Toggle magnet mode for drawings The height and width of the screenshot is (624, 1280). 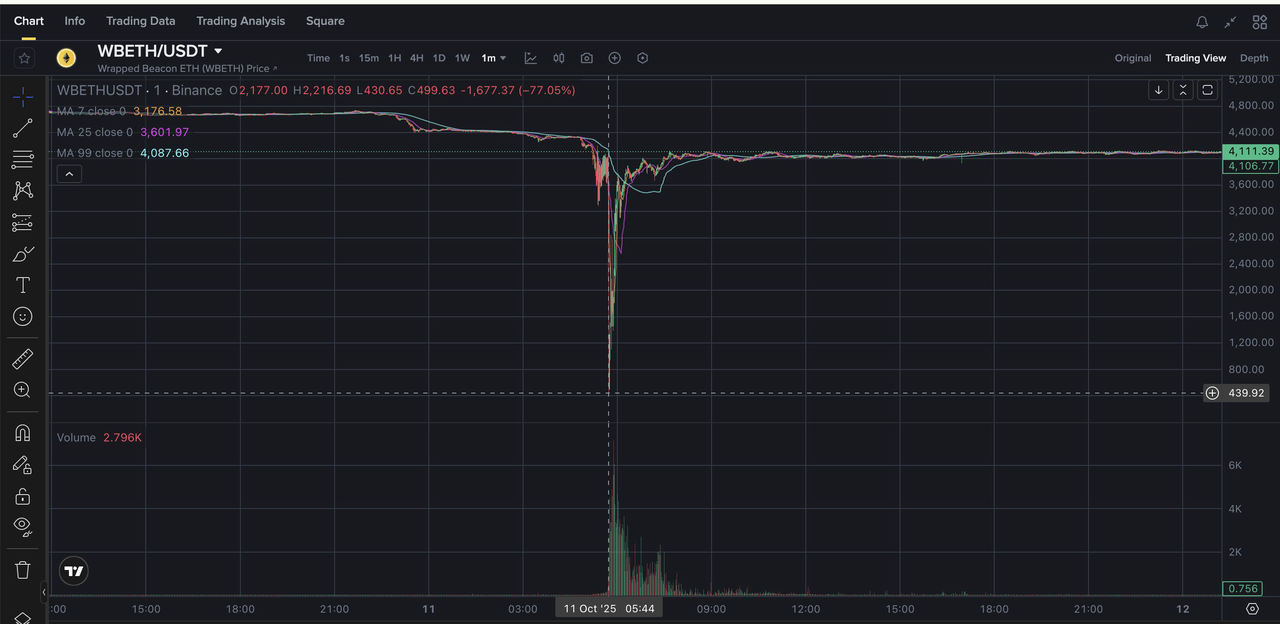pyautogui.click(x=22, y=433)
